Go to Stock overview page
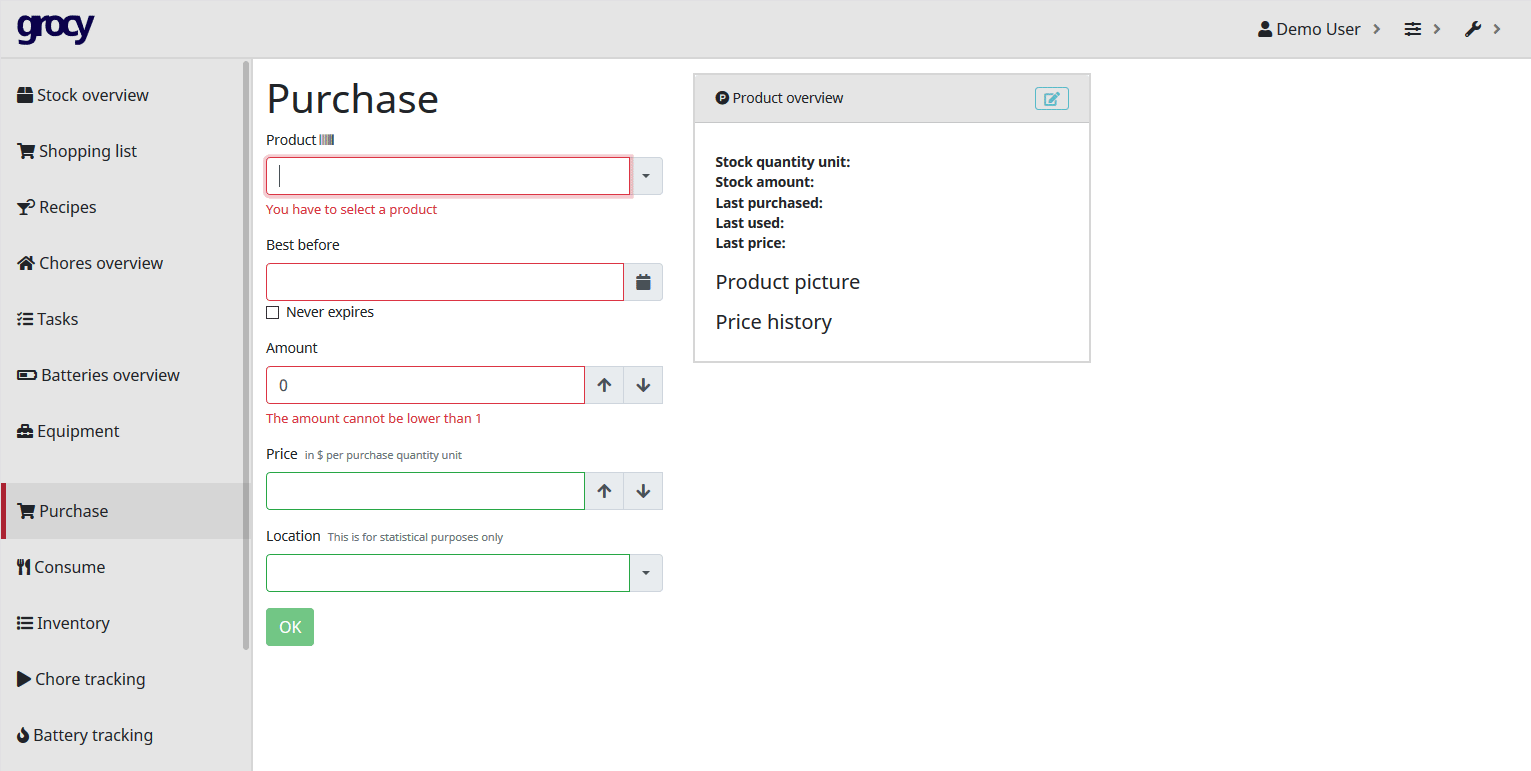This screenshot has width=1531, height=771. 92,95
